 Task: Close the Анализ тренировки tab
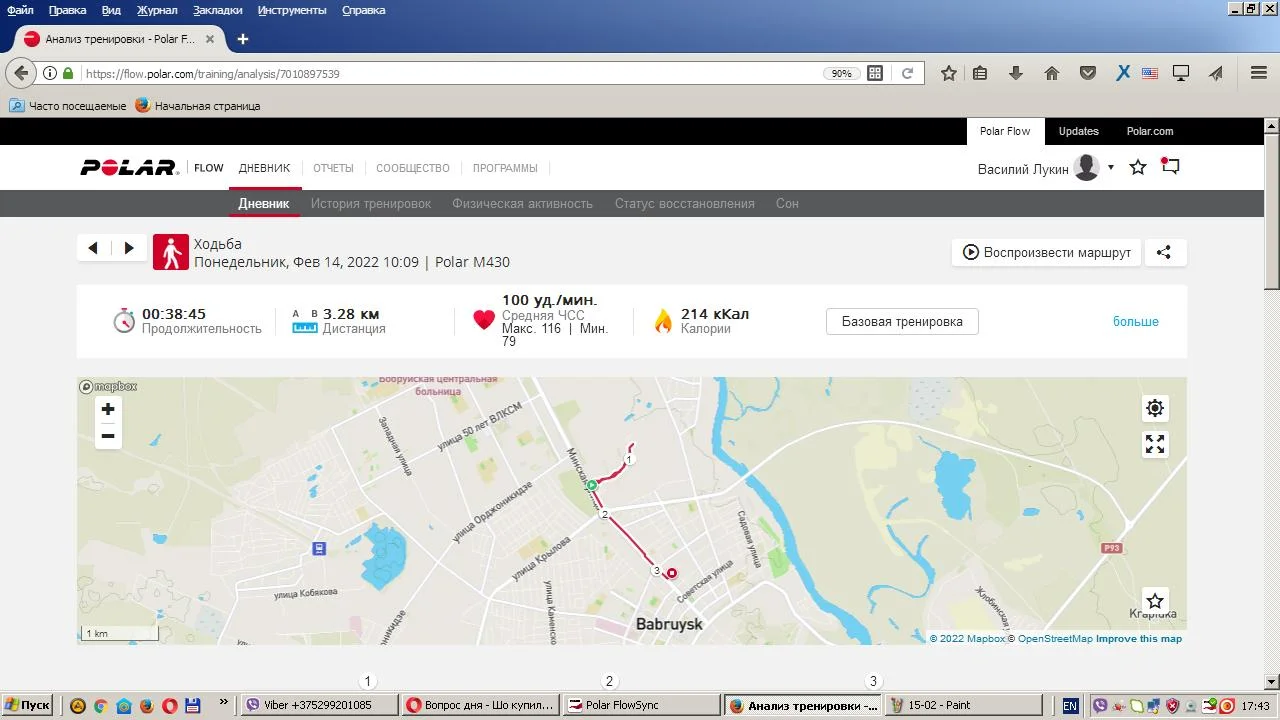[210, 39]
